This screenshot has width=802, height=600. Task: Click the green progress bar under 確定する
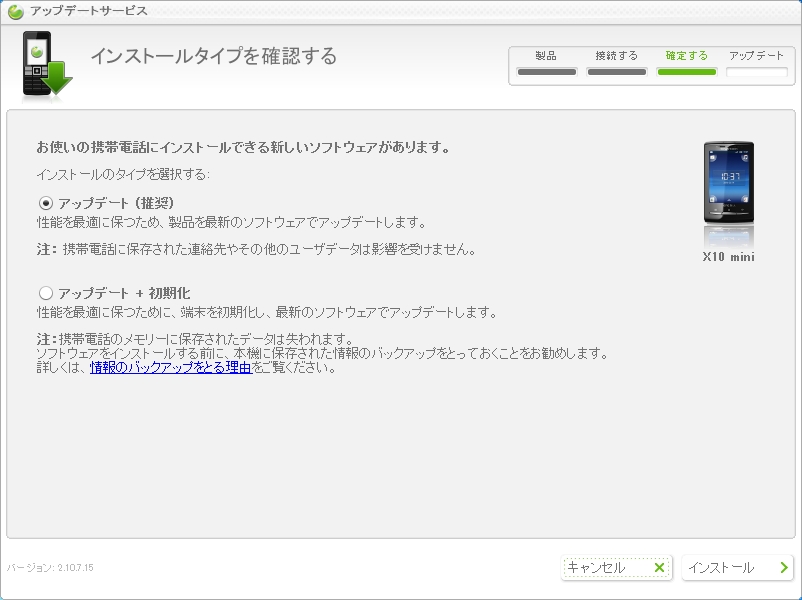click(x=686, y=72)
